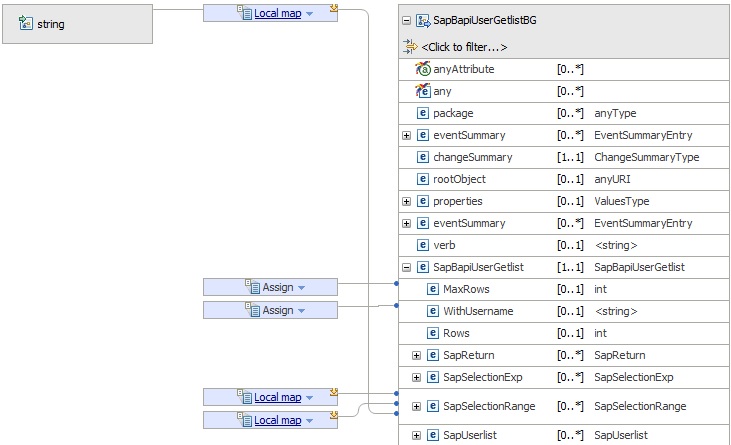The image size is (731, 445).
Task: Select the string source element box
Action: [77, 24]
